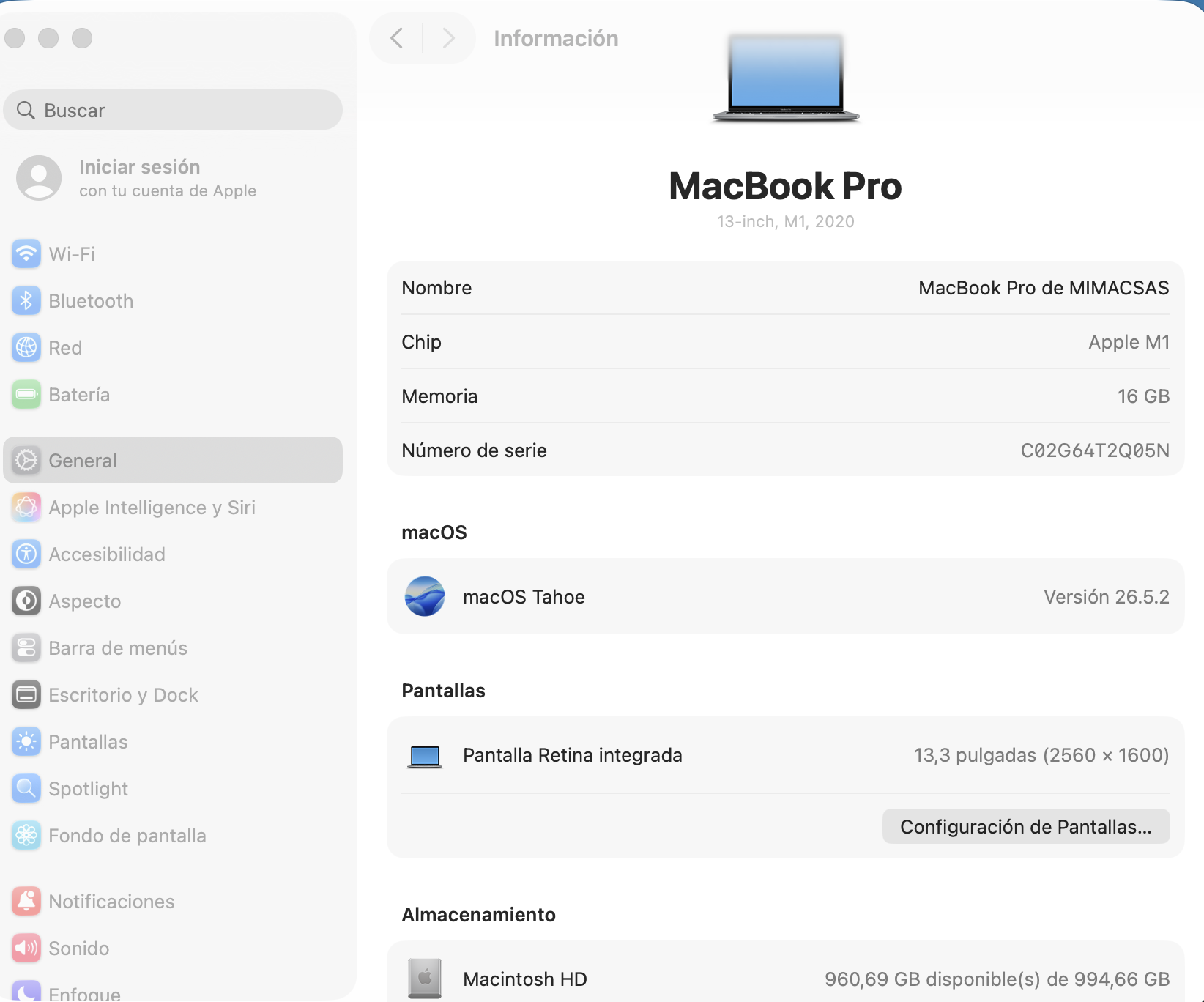Open Accesibilidad settings
This screenshot has width=1204, height=1002.
click(173, 554)
